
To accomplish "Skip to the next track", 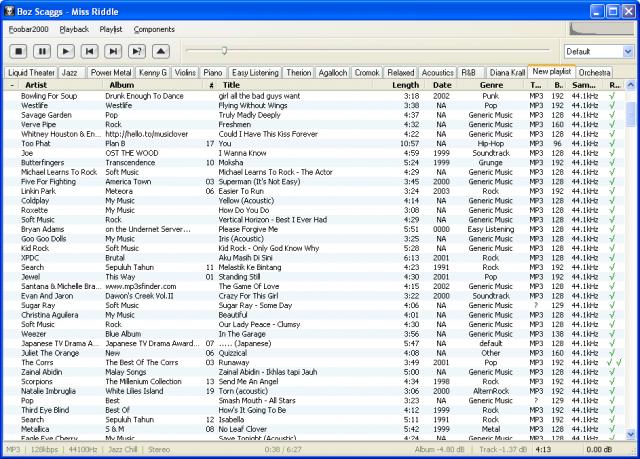I will point(114,50).
